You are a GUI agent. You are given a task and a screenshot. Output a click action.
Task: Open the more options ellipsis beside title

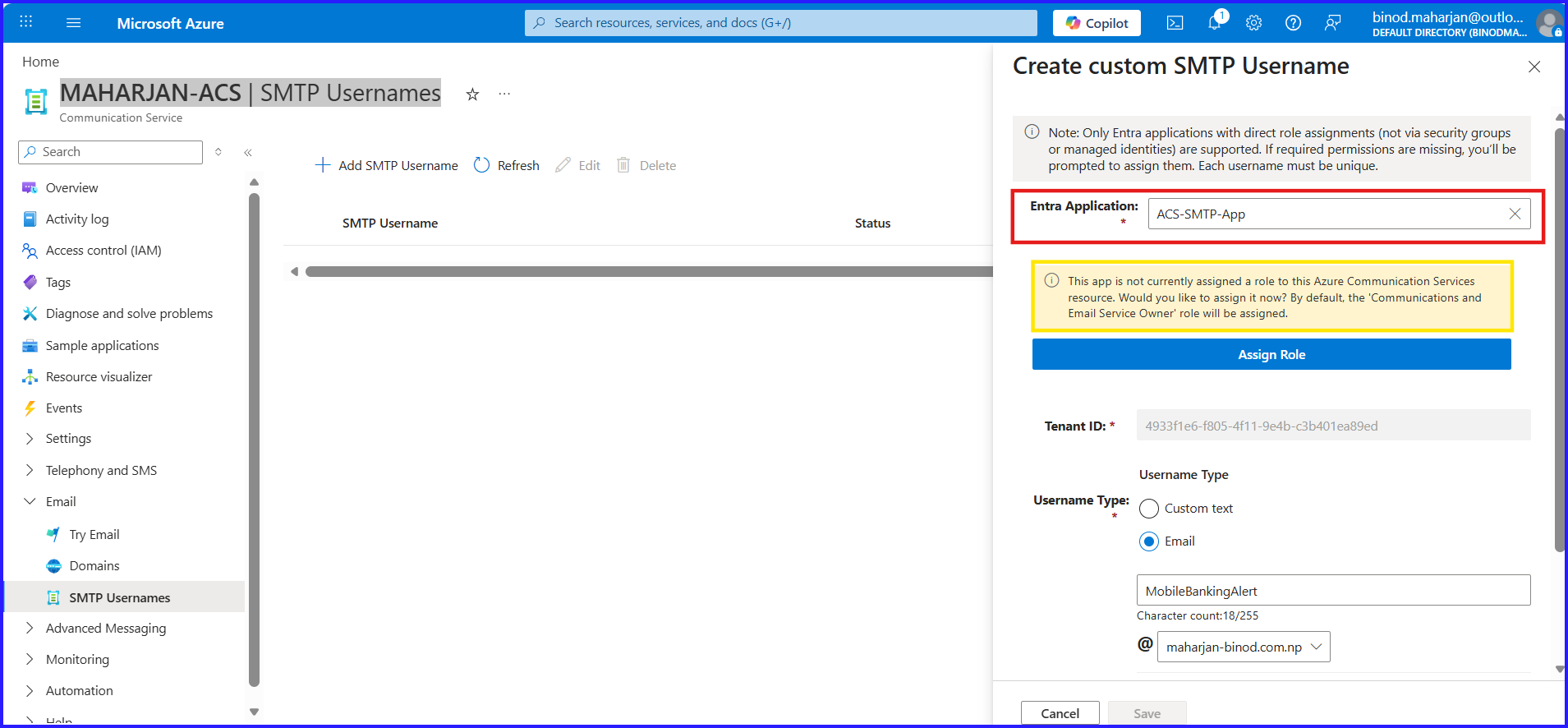point(504,94)
